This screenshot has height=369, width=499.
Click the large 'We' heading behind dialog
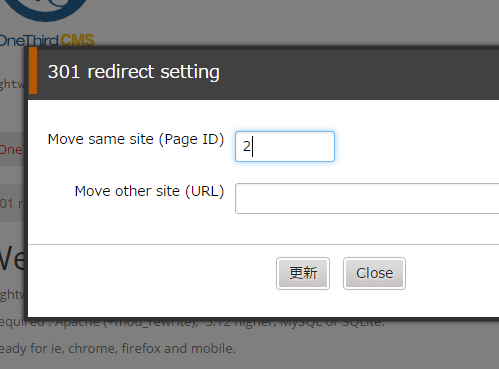point(12,258)
